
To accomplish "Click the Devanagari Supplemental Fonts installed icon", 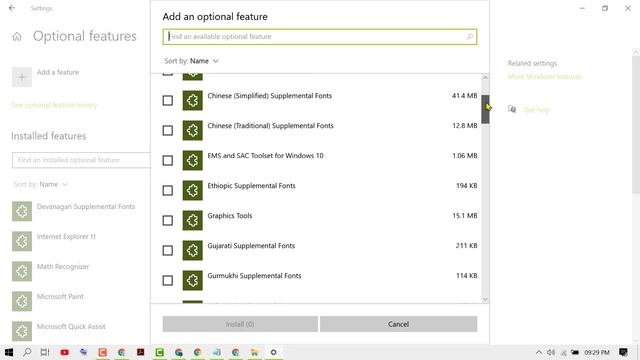I will [22, 211].
